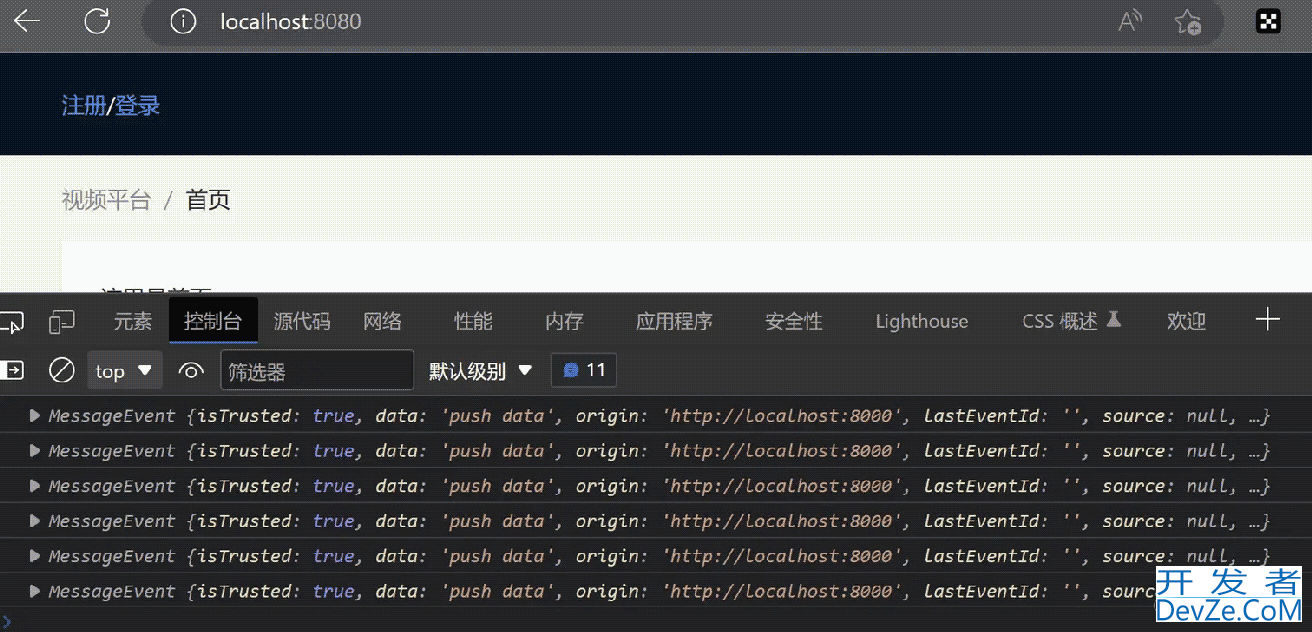Open the QR code extension icon
This screenshot has height=632, width=1312.
click(1268, 21)
